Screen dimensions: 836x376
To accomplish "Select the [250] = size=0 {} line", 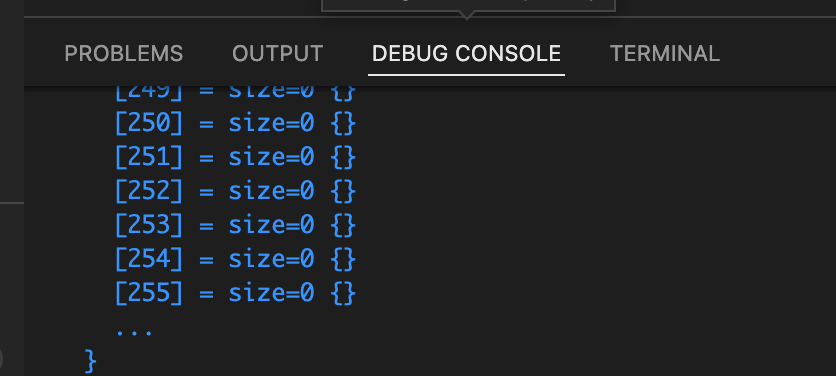I will pos(235,123).
